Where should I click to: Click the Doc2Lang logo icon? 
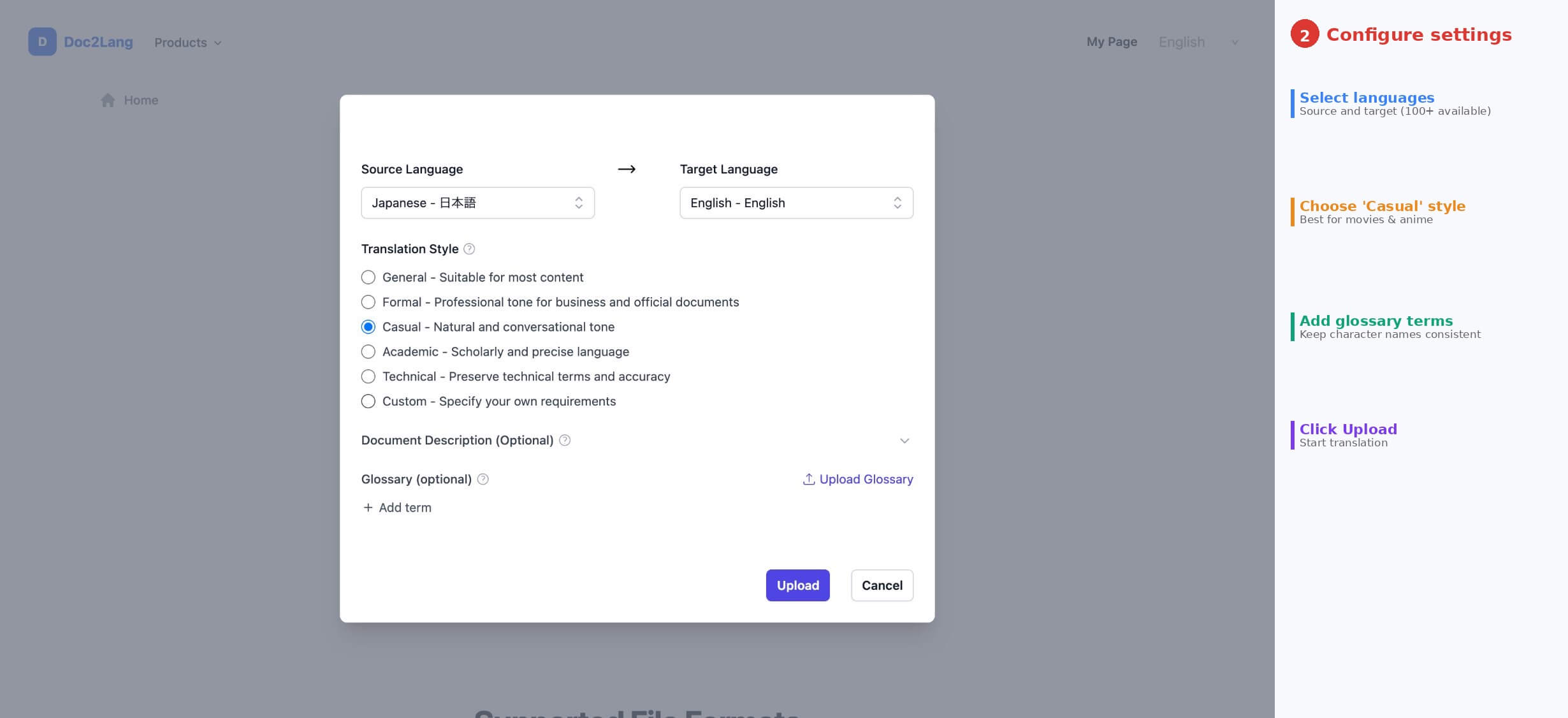41,41
